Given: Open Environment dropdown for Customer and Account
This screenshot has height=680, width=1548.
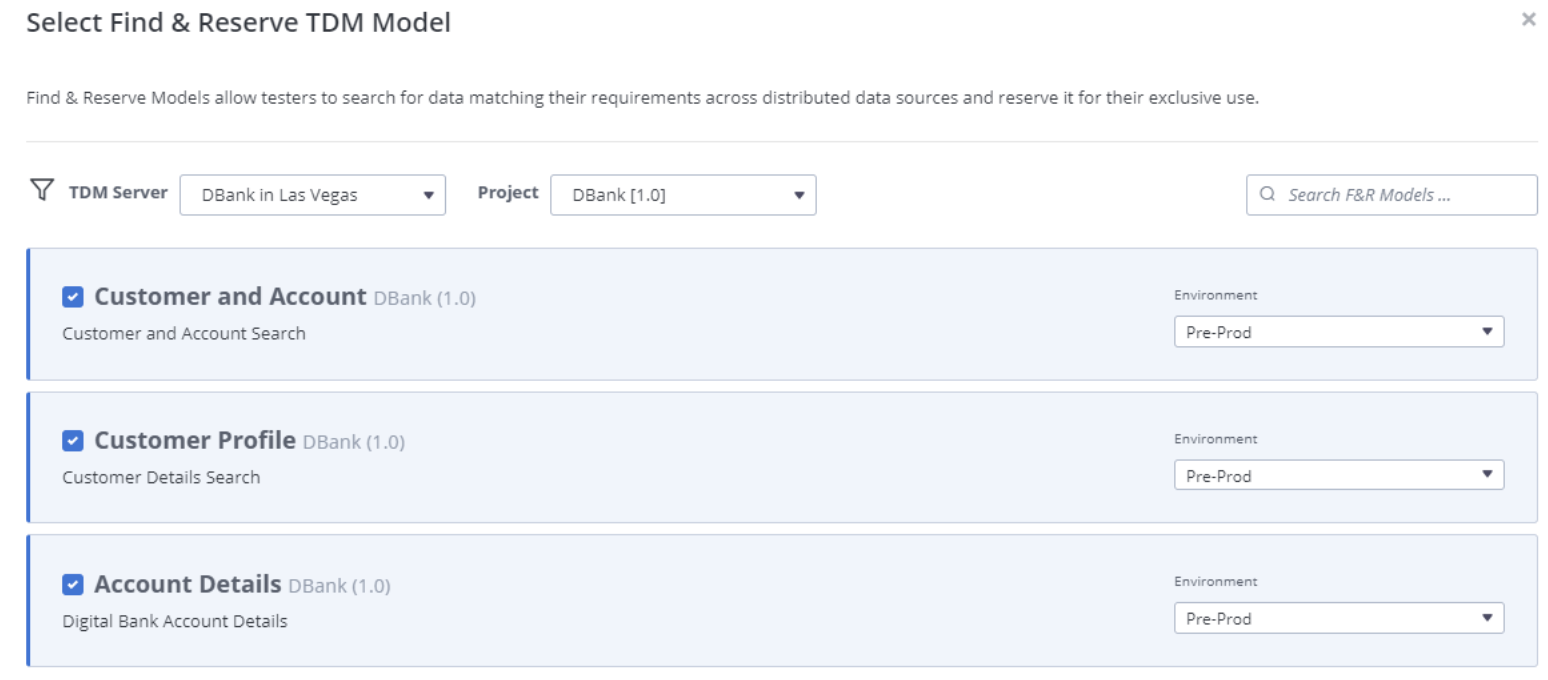Looking at the screenshot, I should click(1339, 332).
